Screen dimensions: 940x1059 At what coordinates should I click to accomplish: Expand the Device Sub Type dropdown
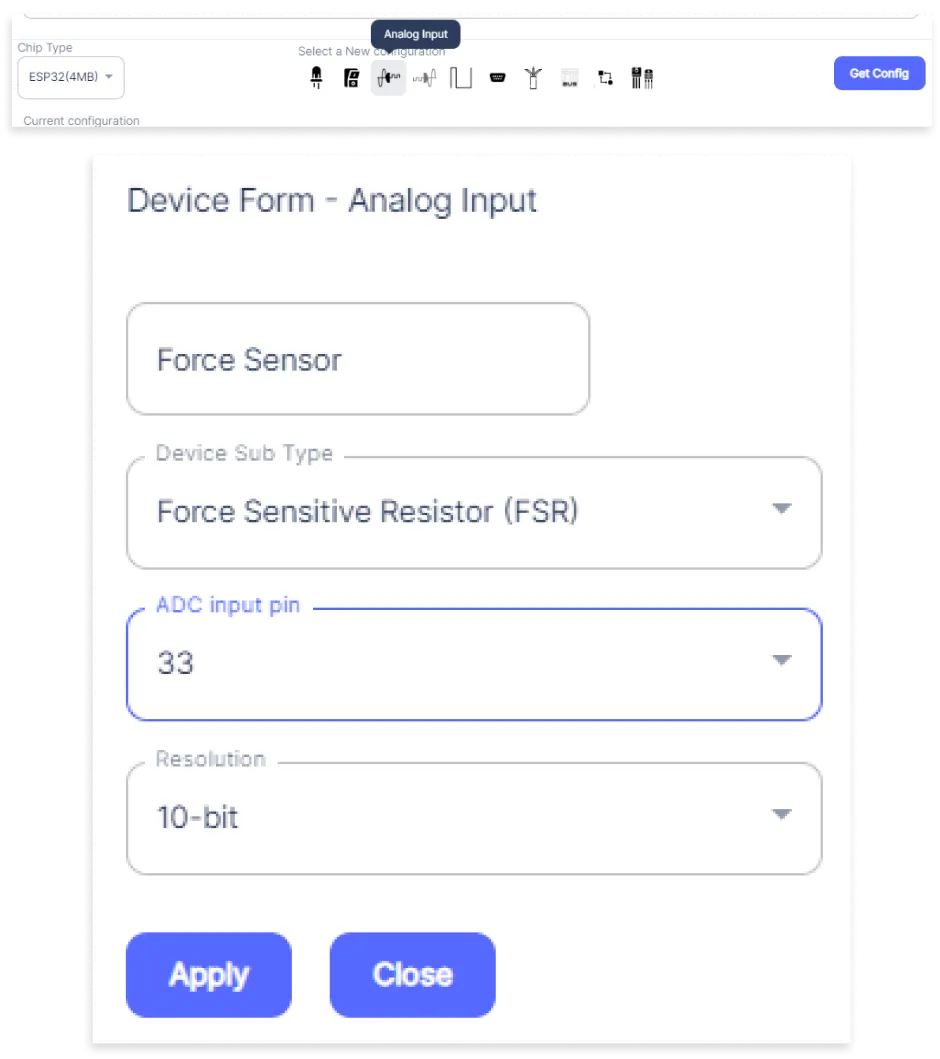tap(474, 512)
